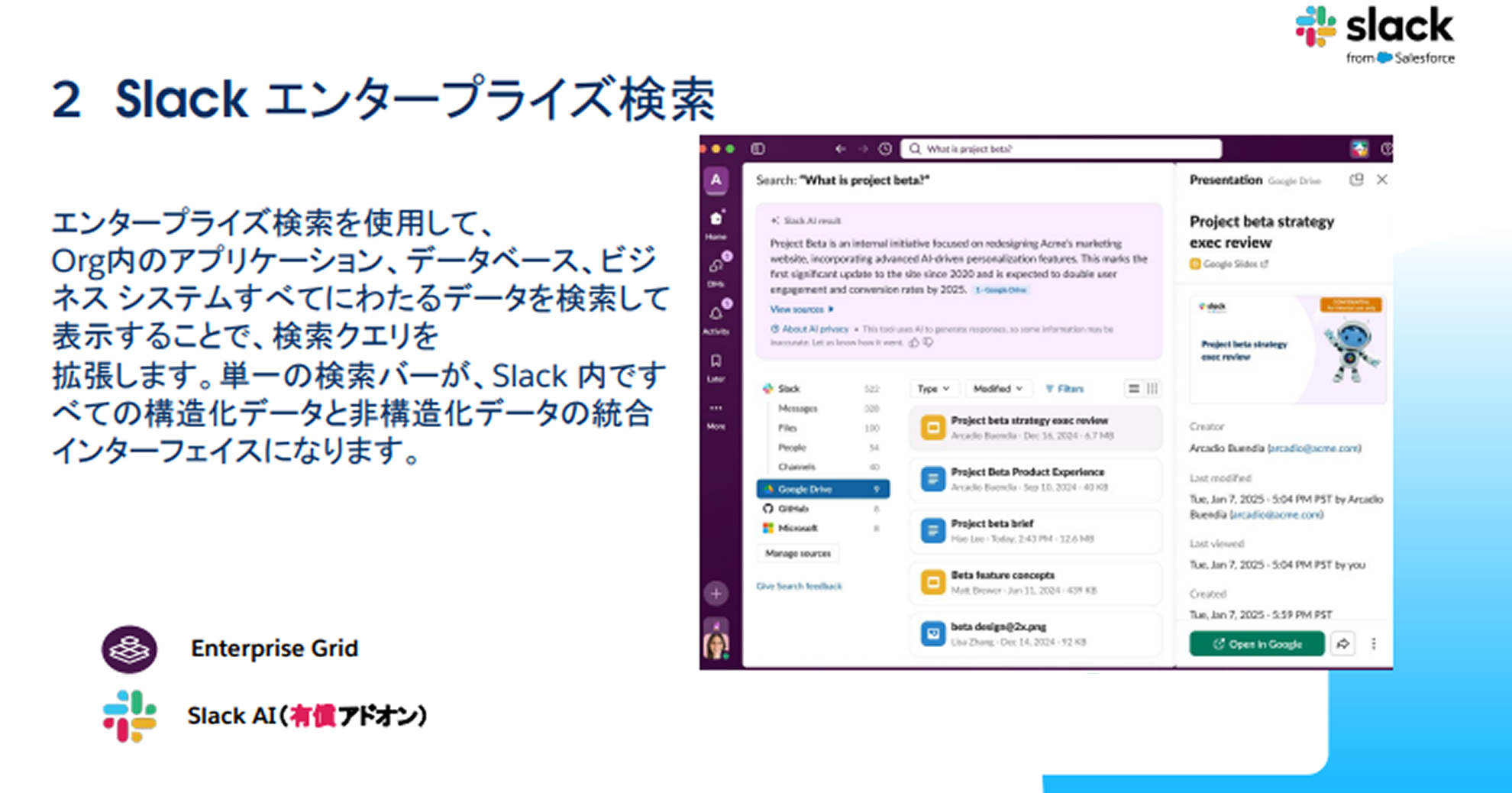This screenshot has width=1512, height=793.
Task: Open result beta design@2x.png
Action: click(1035, 634)
